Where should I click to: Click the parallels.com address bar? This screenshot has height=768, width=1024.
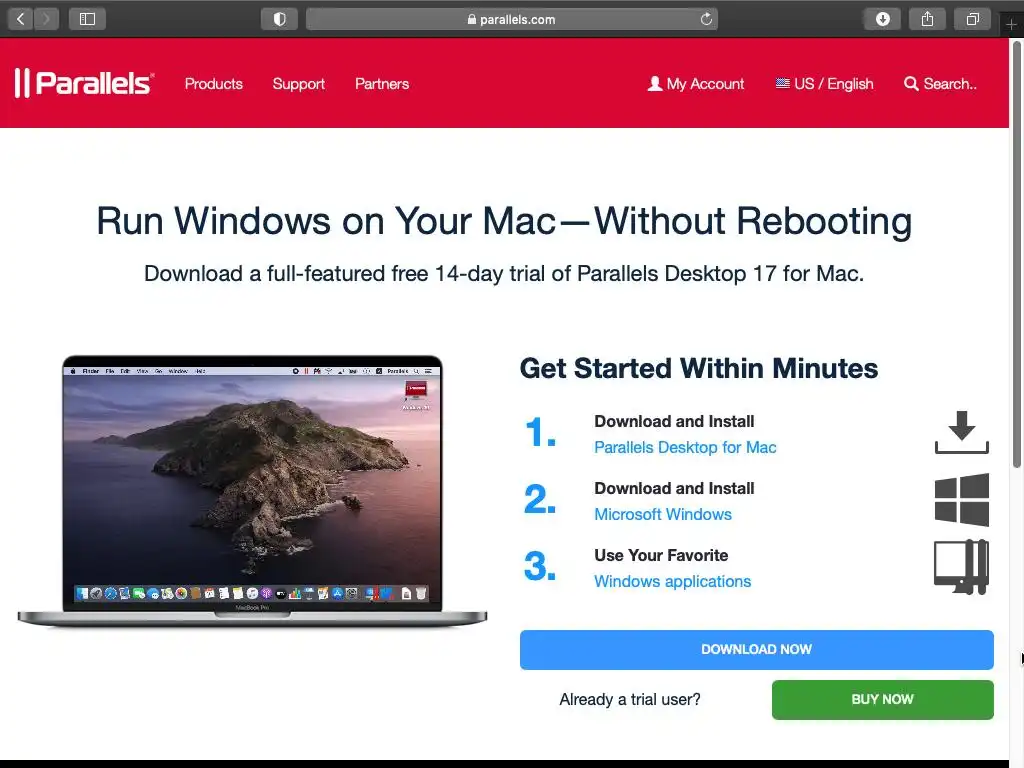tap(511, 19)
